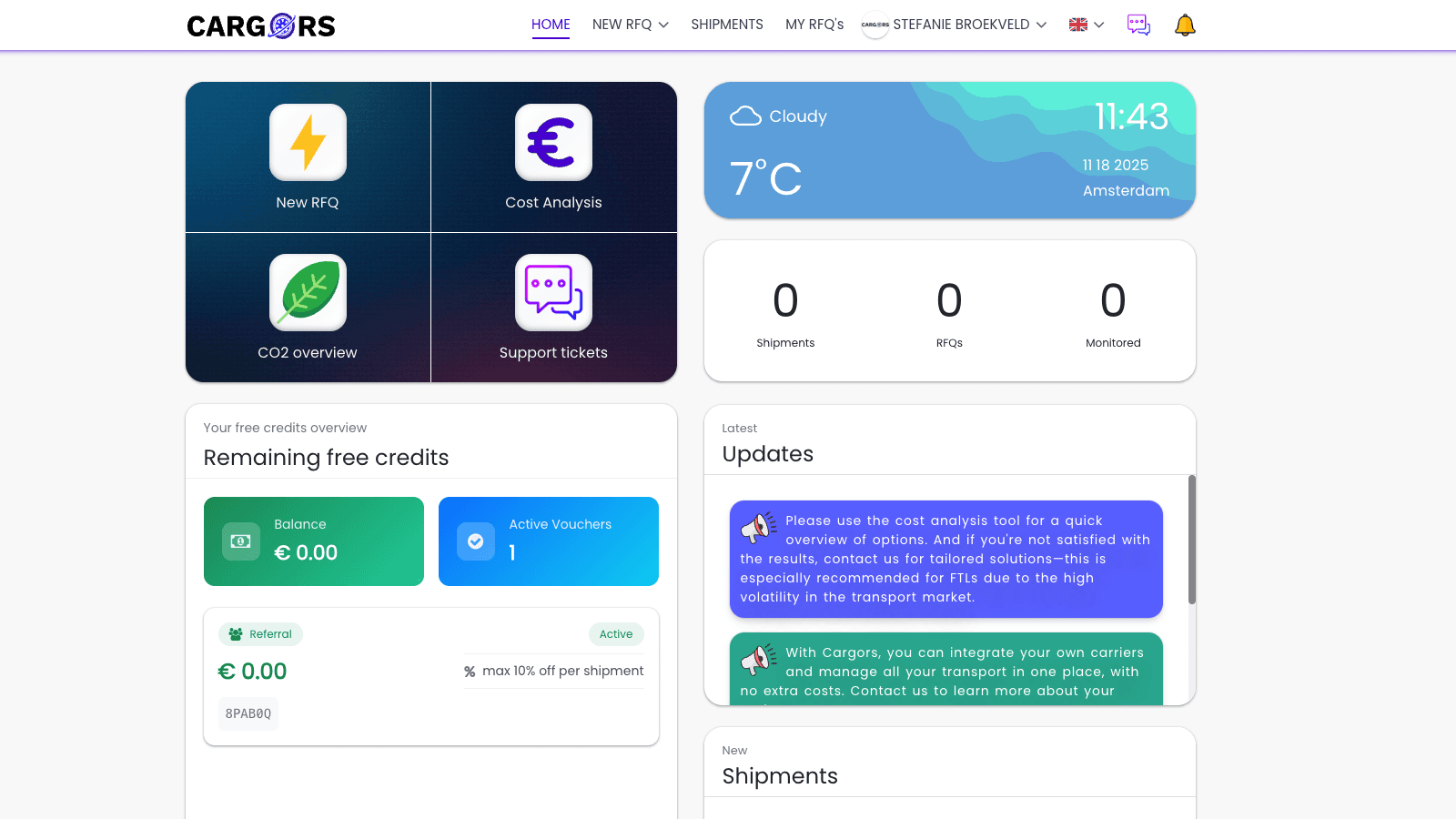Click the Amsterdam location text
The width and height of the screenshot is (1456, 819).
pyautogui.click(x=1126, y=191)
